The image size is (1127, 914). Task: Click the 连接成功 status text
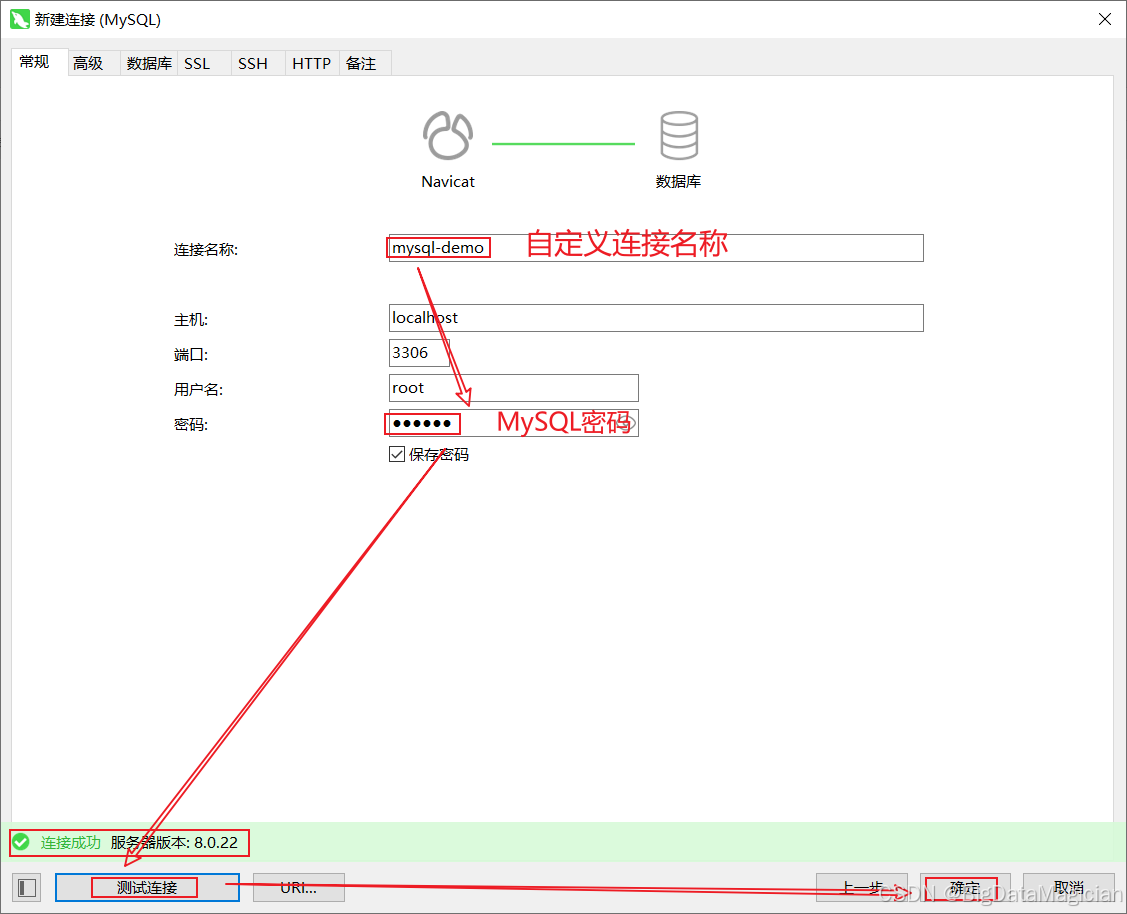click(70, 842)
